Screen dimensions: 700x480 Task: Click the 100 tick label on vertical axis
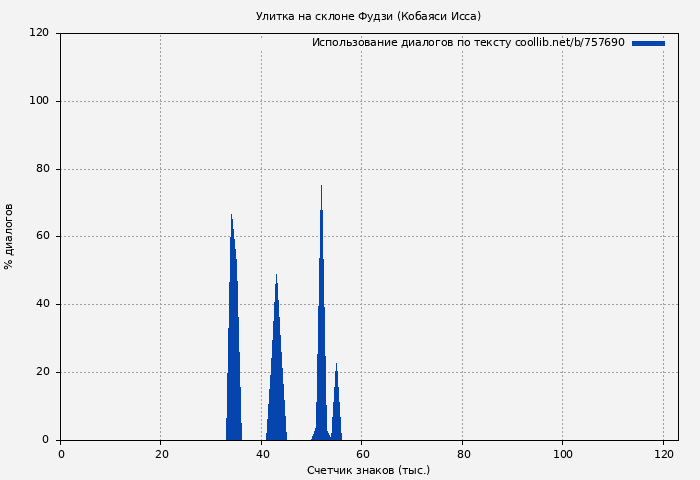[x=39, y=101]
